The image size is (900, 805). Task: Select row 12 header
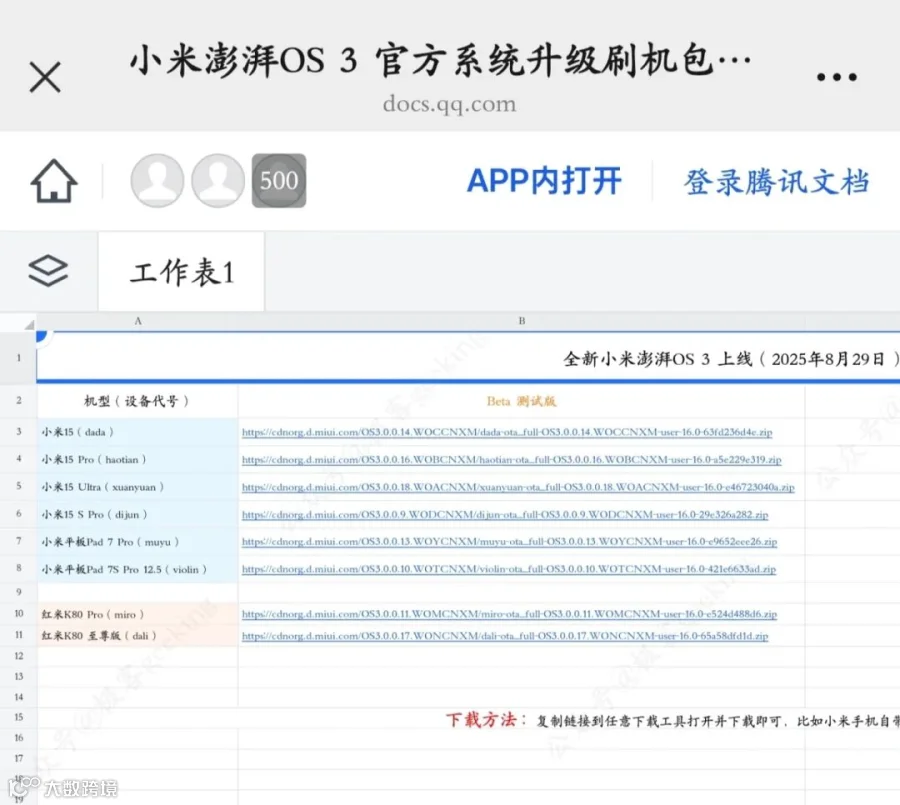[18, 656]
